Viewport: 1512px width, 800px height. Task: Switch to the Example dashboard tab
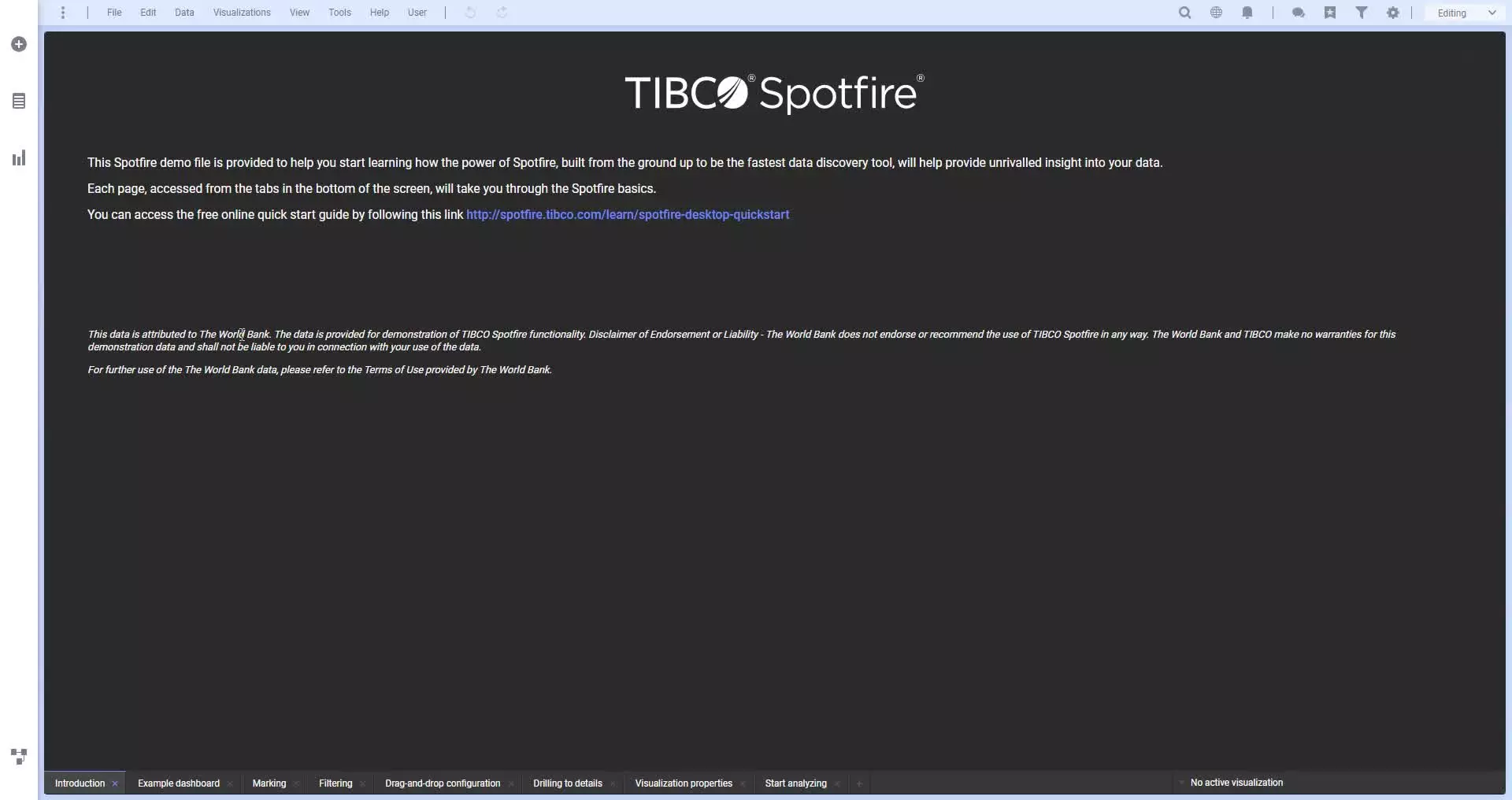pos(179,783)
